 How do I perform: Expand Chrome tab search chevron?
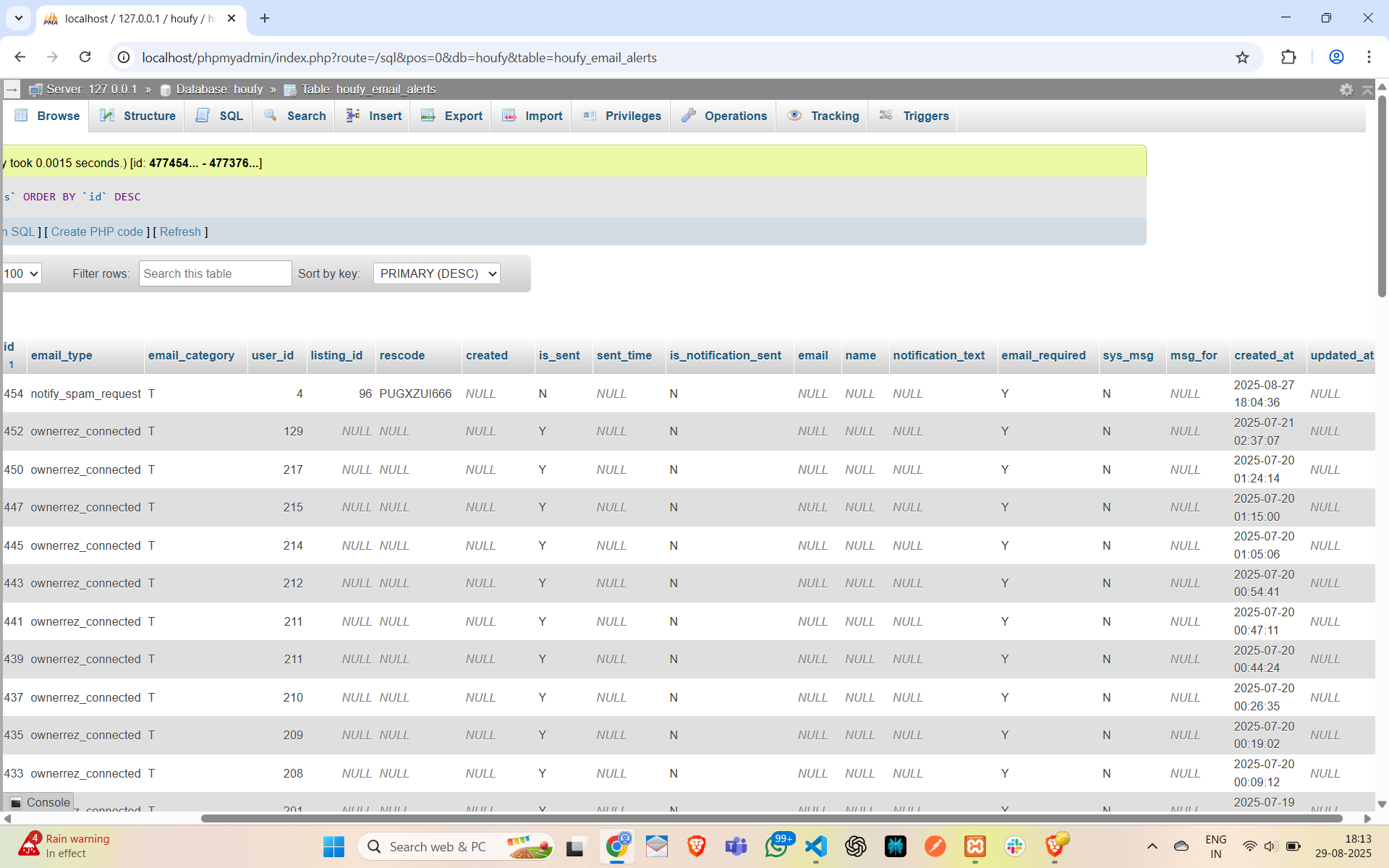pyautogui.click(x=19, y=18)
